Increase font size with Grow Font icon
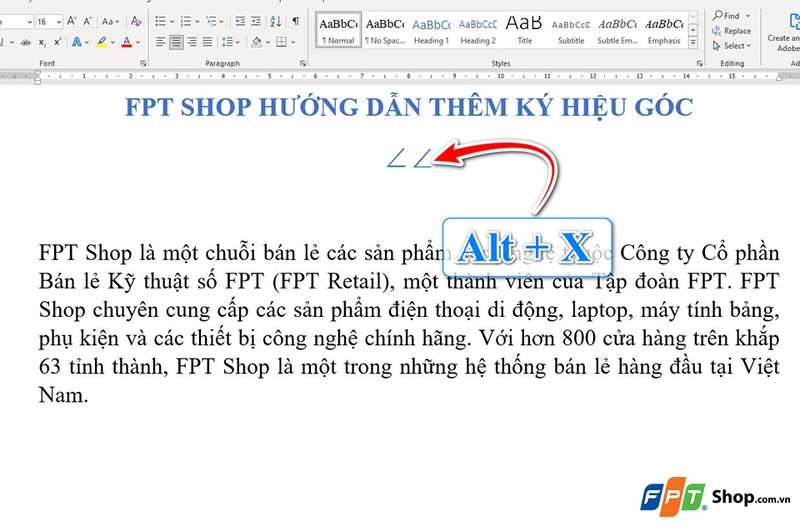This screenshot has width=800, height=527. tap(72, 21)
